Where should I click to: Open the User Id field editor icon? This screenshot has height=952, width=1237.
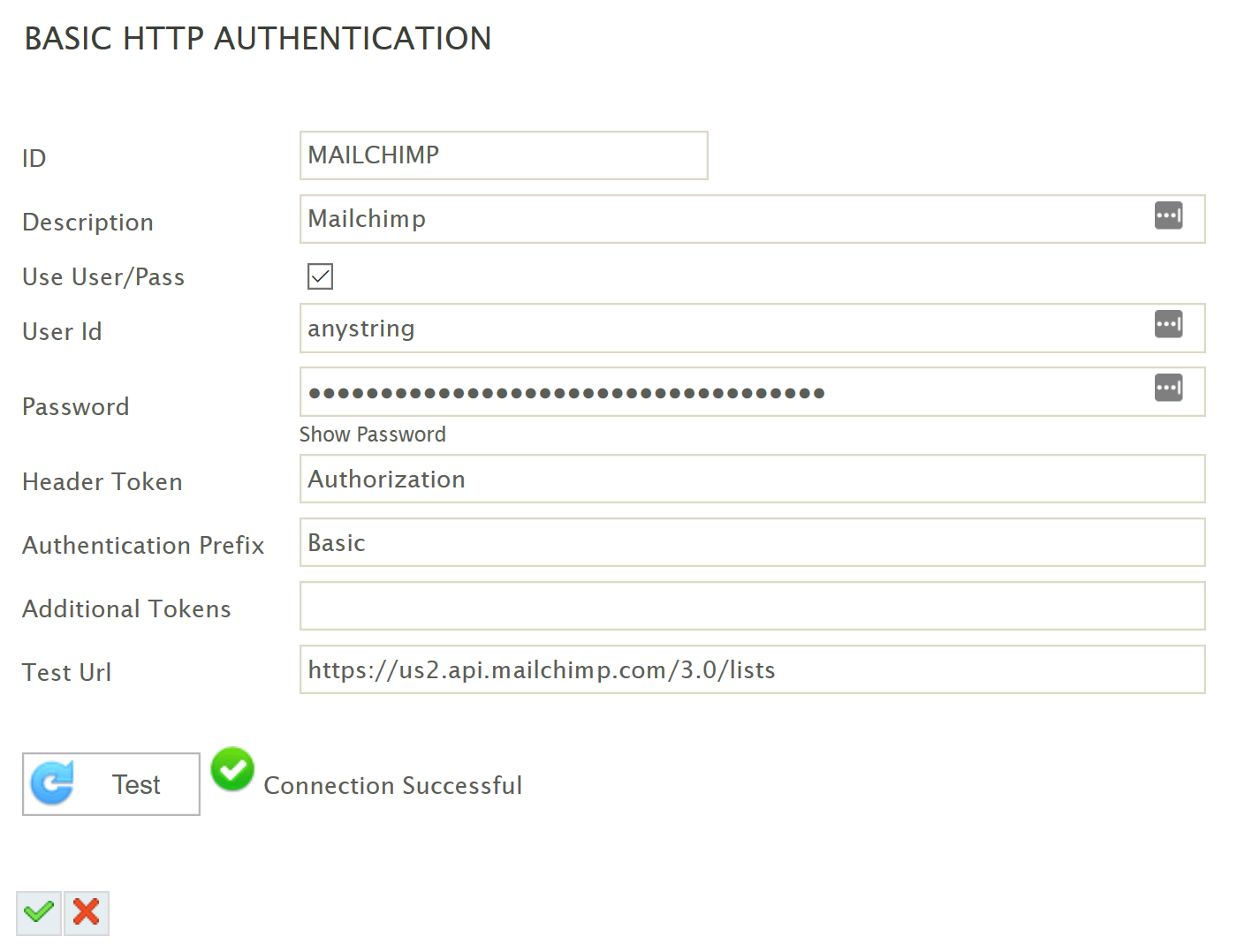(x=1168, y=324)
